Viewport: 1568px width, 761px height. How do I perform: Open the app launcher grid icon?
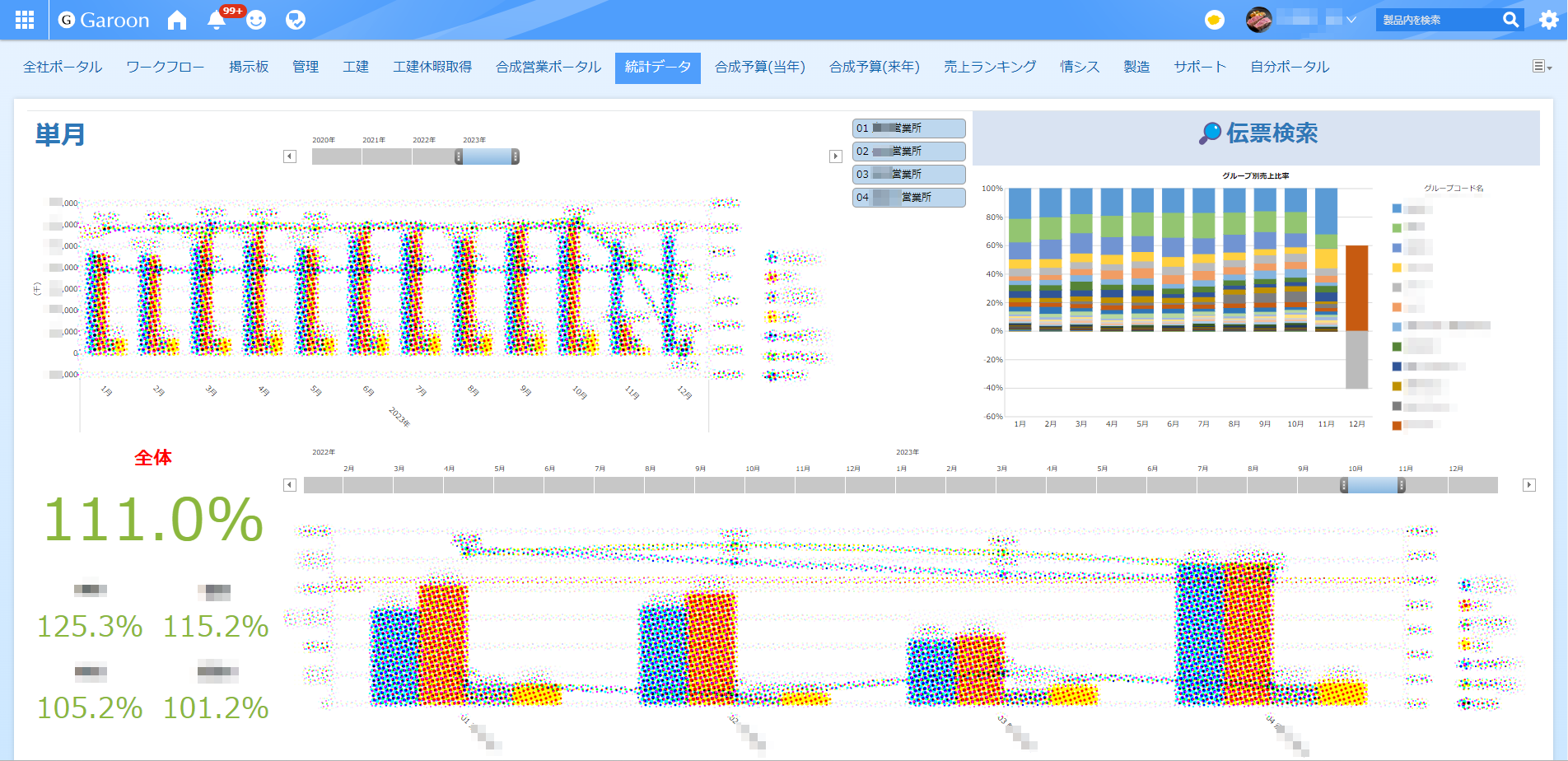tap(25, 20)
